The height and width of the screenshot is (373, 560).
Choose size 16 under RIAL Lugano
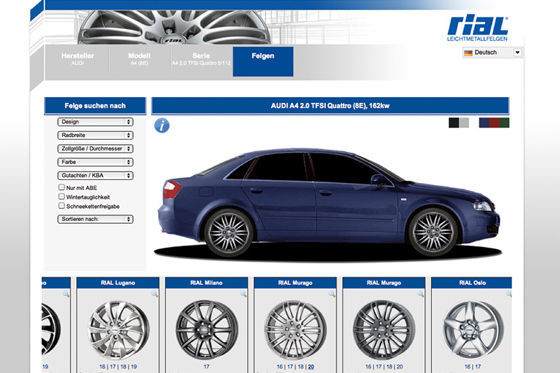(102, 367)
